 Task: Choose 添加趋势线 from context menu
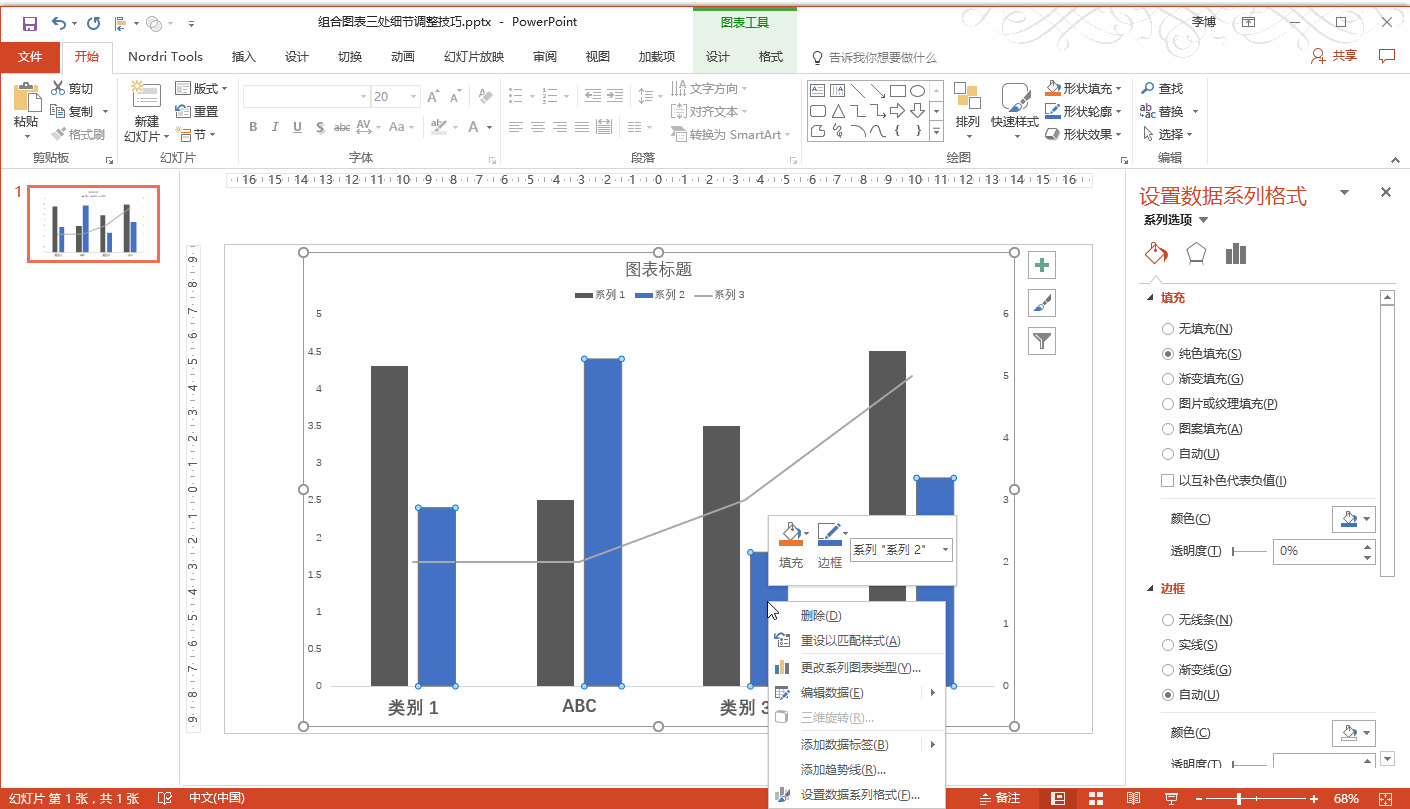click(856, 770)
